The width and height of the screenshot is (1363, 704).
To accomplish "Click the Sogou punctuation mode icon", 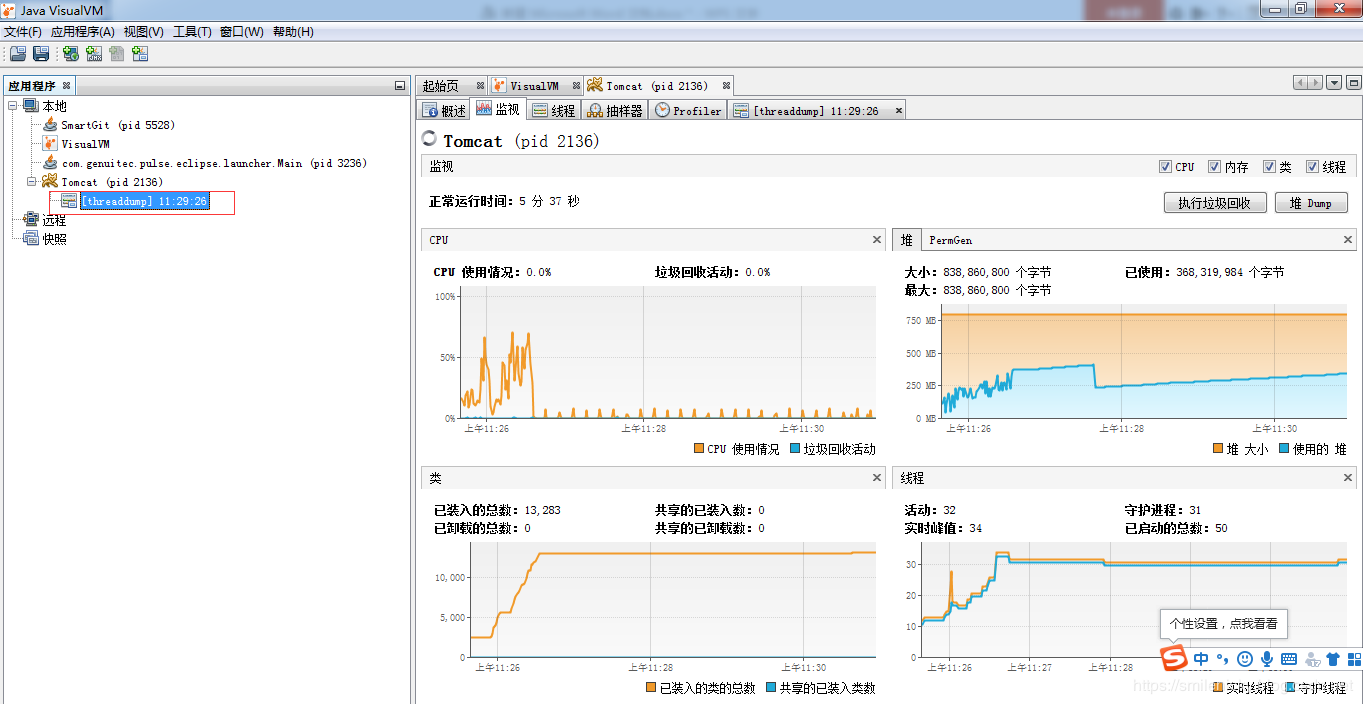I will [1222, 659].
